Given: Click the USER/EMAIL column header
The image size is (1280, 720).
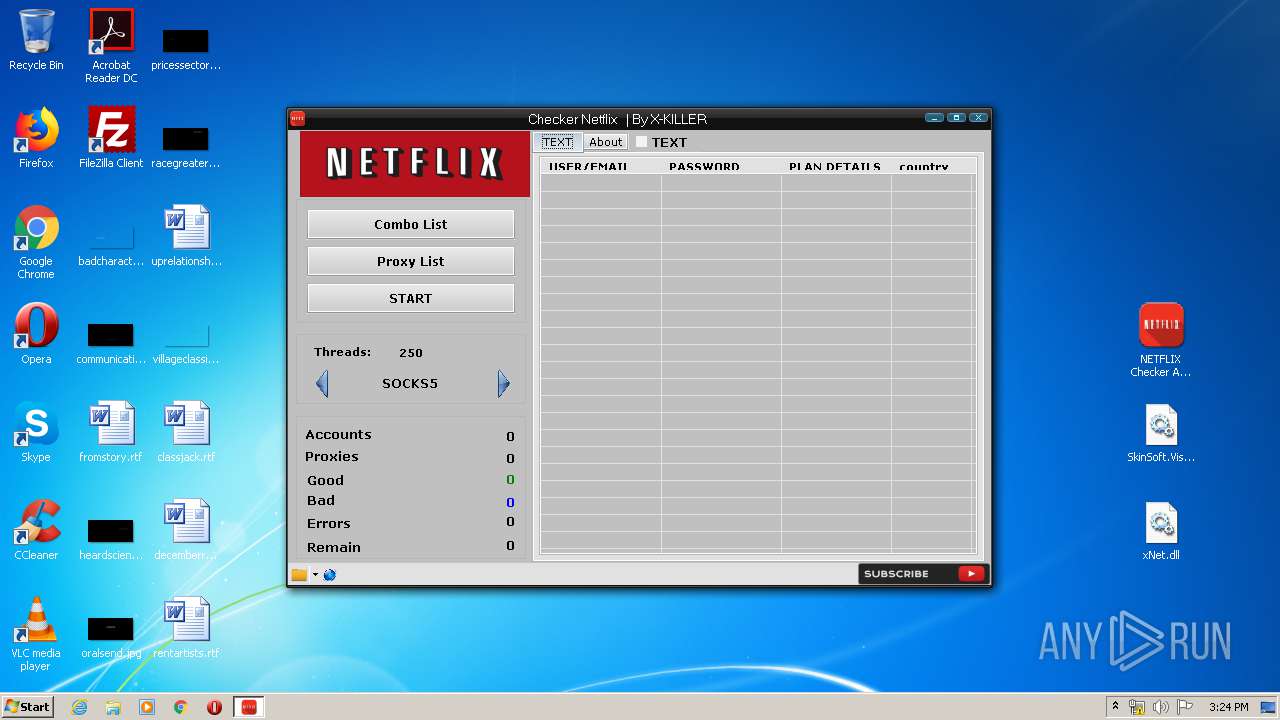Looking at the screenshot, I should [x=600, y=166].
